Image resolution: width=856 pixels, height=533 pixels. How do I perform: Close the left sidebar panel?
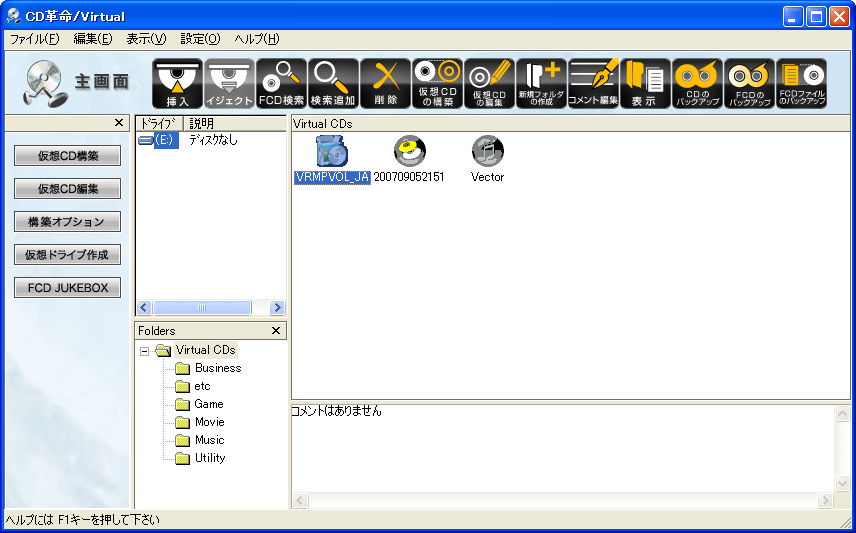(119, 123)
